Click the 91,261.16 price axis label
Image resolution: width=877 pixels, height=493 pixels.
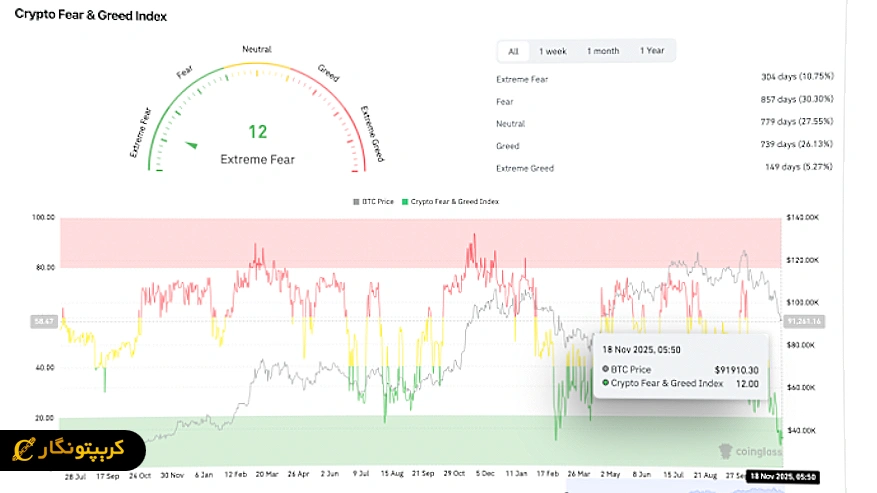(x=803, y=322)
